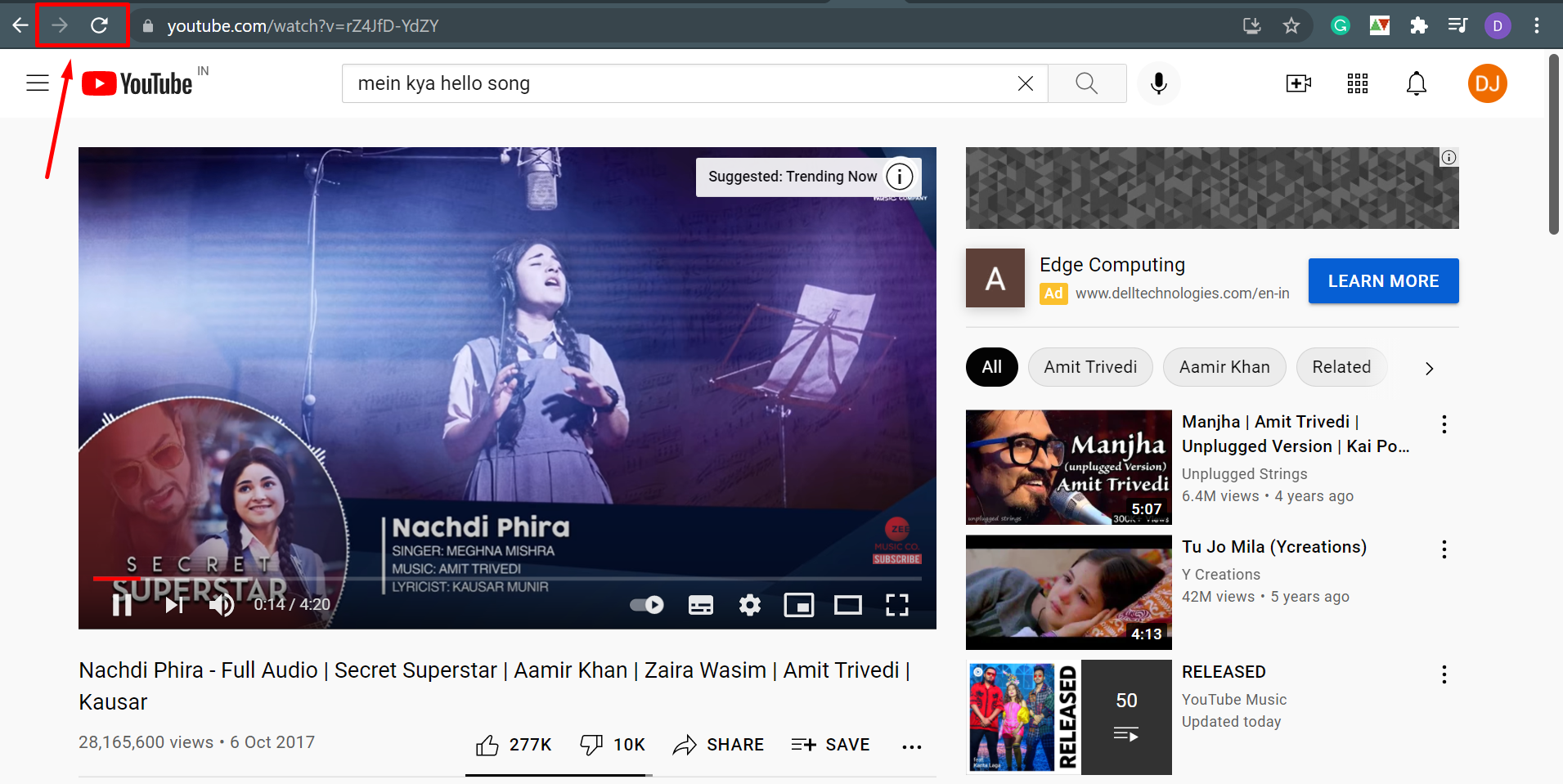Open notifications bell
The width and height of the screenshot is (1563, 784).
click(1417, 83)
